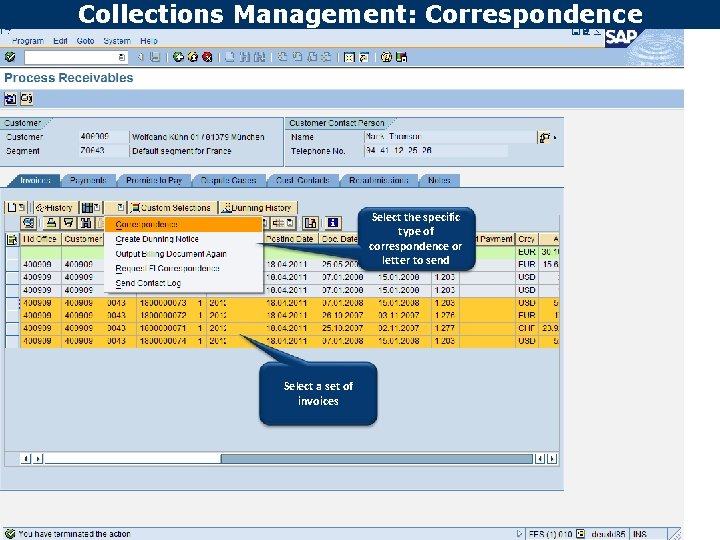This screenshot has width=720, height=540.
Task: Click the yellow Help icon
Action: 386,57
